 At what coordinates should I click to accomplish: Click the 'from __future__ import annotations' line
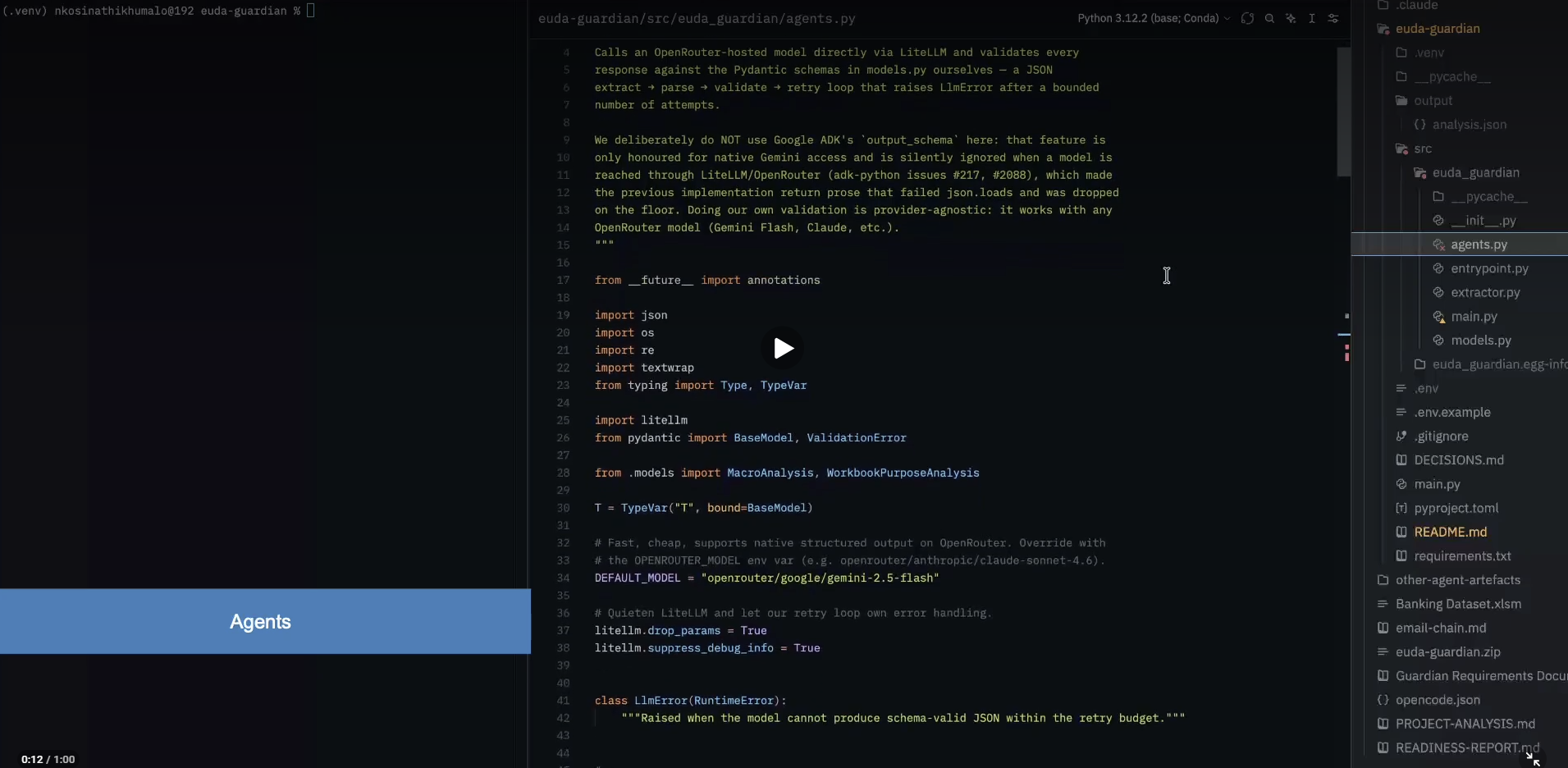[707, 281]
